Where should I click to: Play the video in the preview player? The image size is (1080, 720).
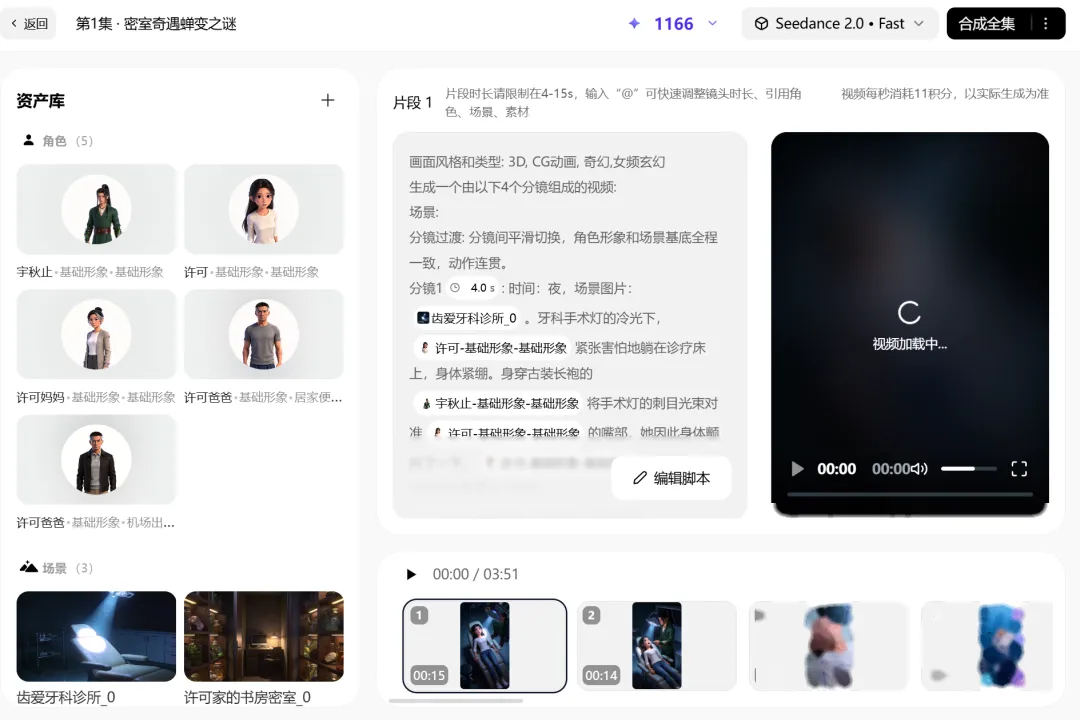click(x=797, y=469)
